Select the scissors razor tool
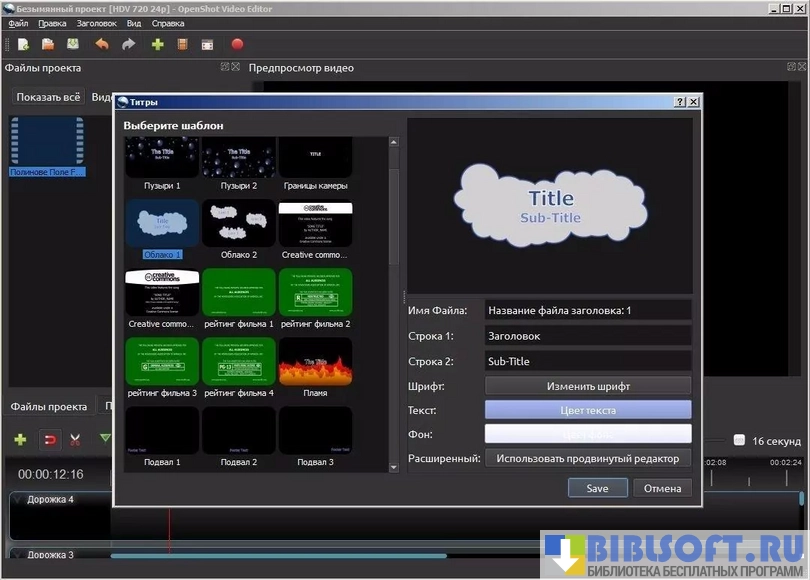810x580 pixels. (x=74, y=439)
